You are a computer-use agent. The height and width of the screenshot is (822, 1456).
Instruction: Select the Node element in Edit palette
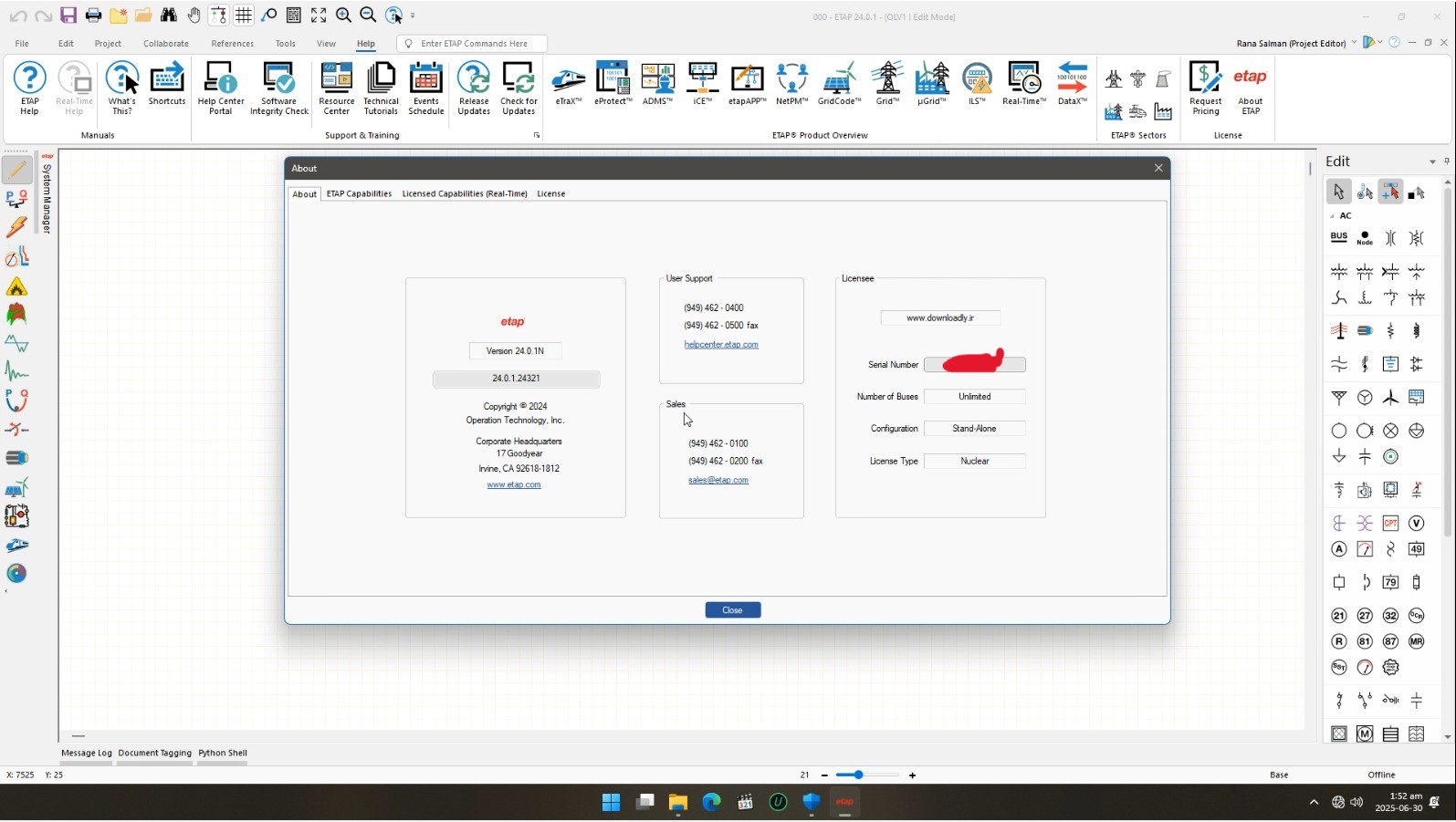tap(1365, 238)
